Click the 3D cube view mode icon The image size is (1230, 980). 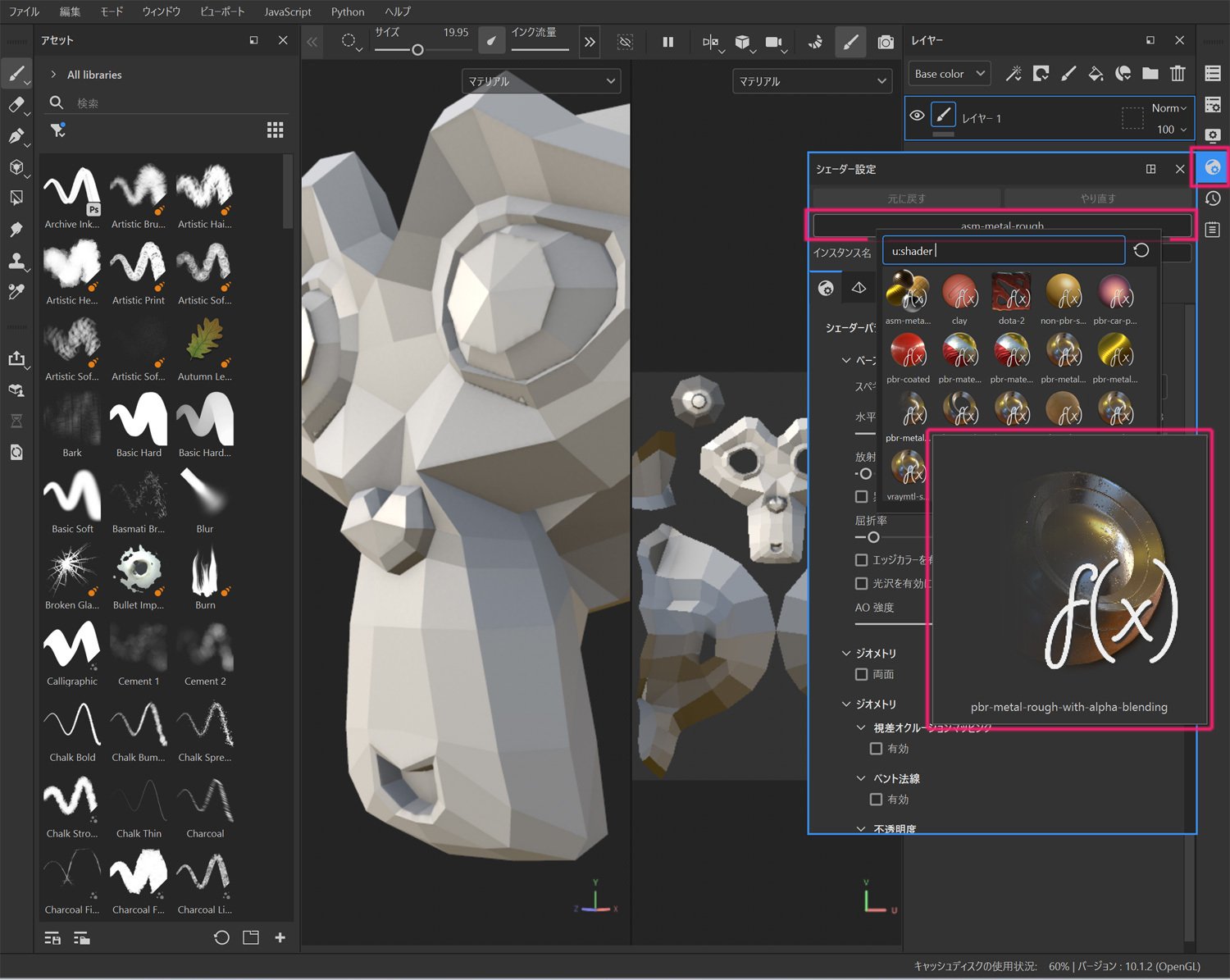743,42
